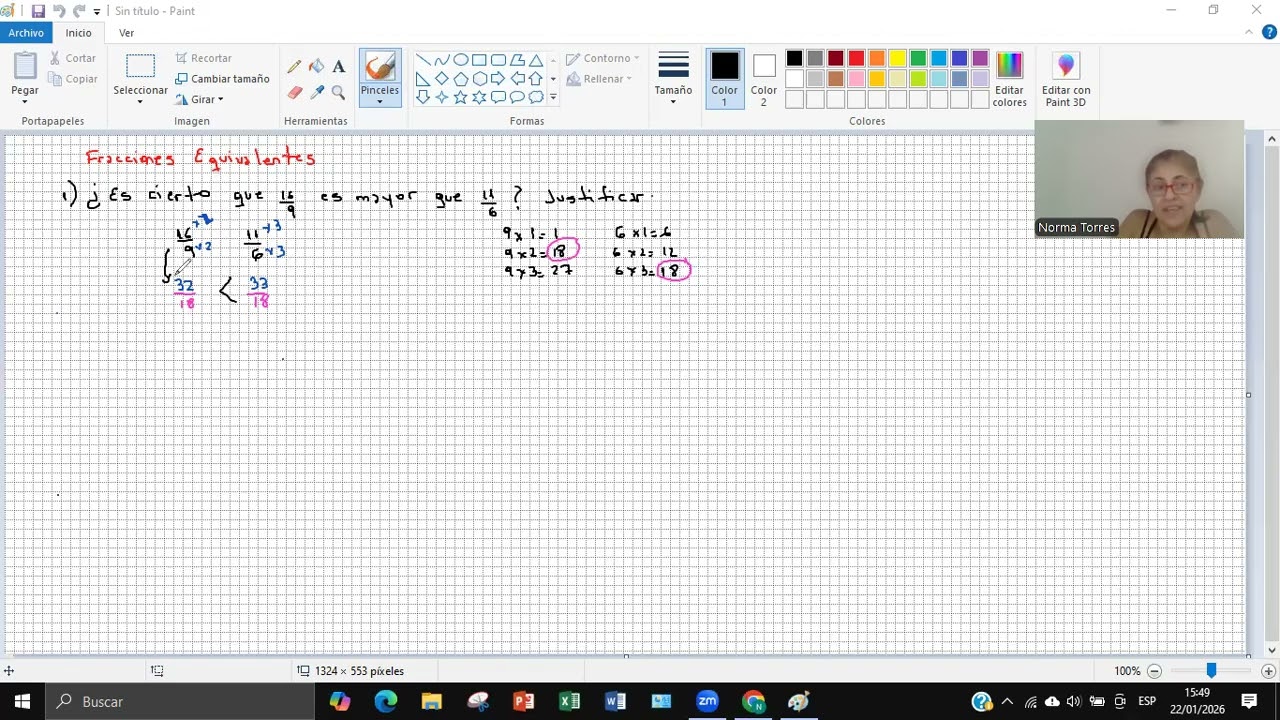
Task: Click the zoom slider handle
Action: 1211,671
